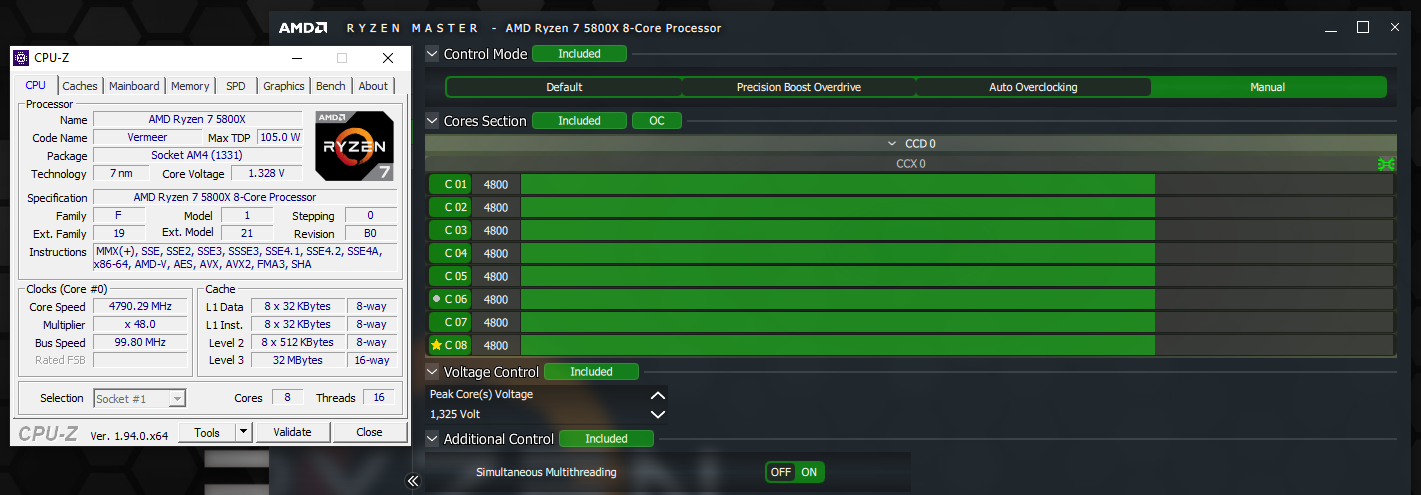1421x495 pixels.
Task: Select the Auto Overclocking mode
Action: 1034,87
